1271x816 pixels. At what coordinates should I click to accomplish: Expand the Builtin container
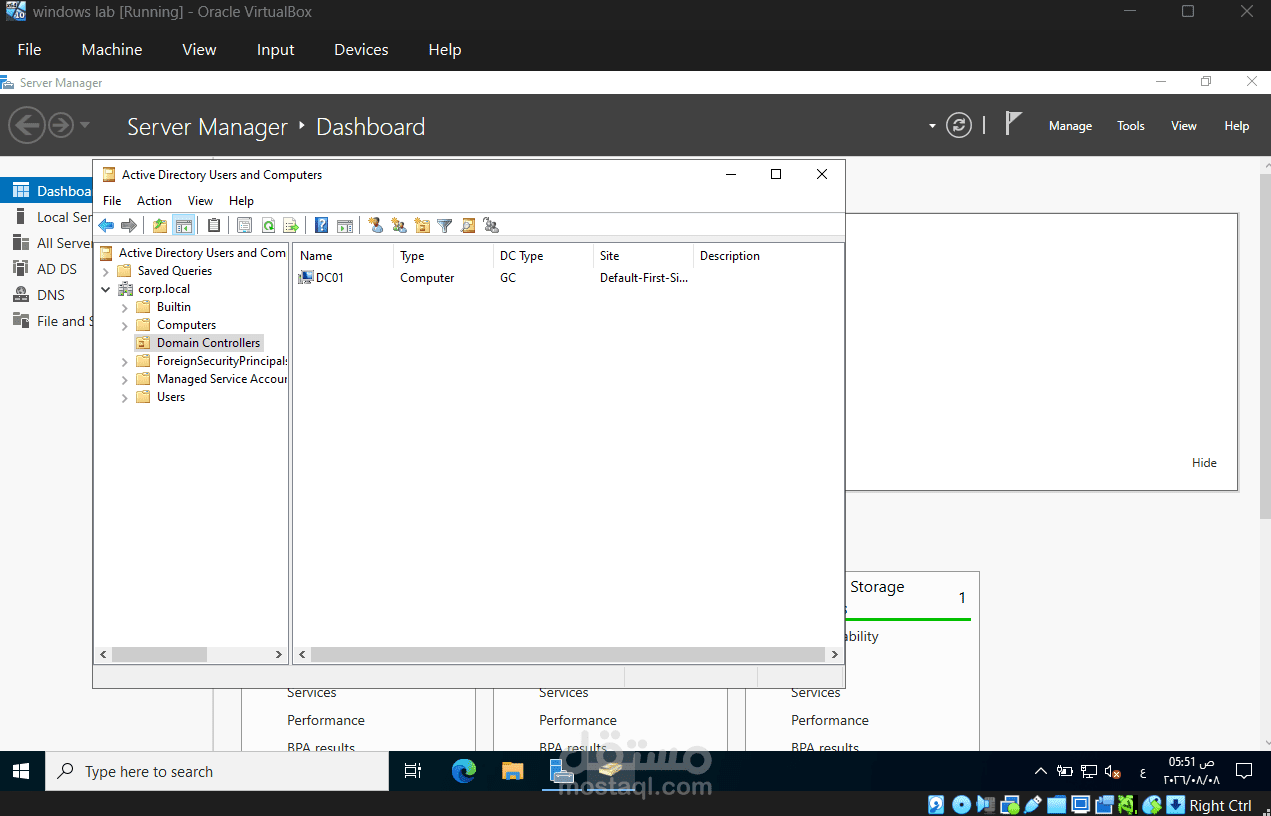[x=125, y=307]
